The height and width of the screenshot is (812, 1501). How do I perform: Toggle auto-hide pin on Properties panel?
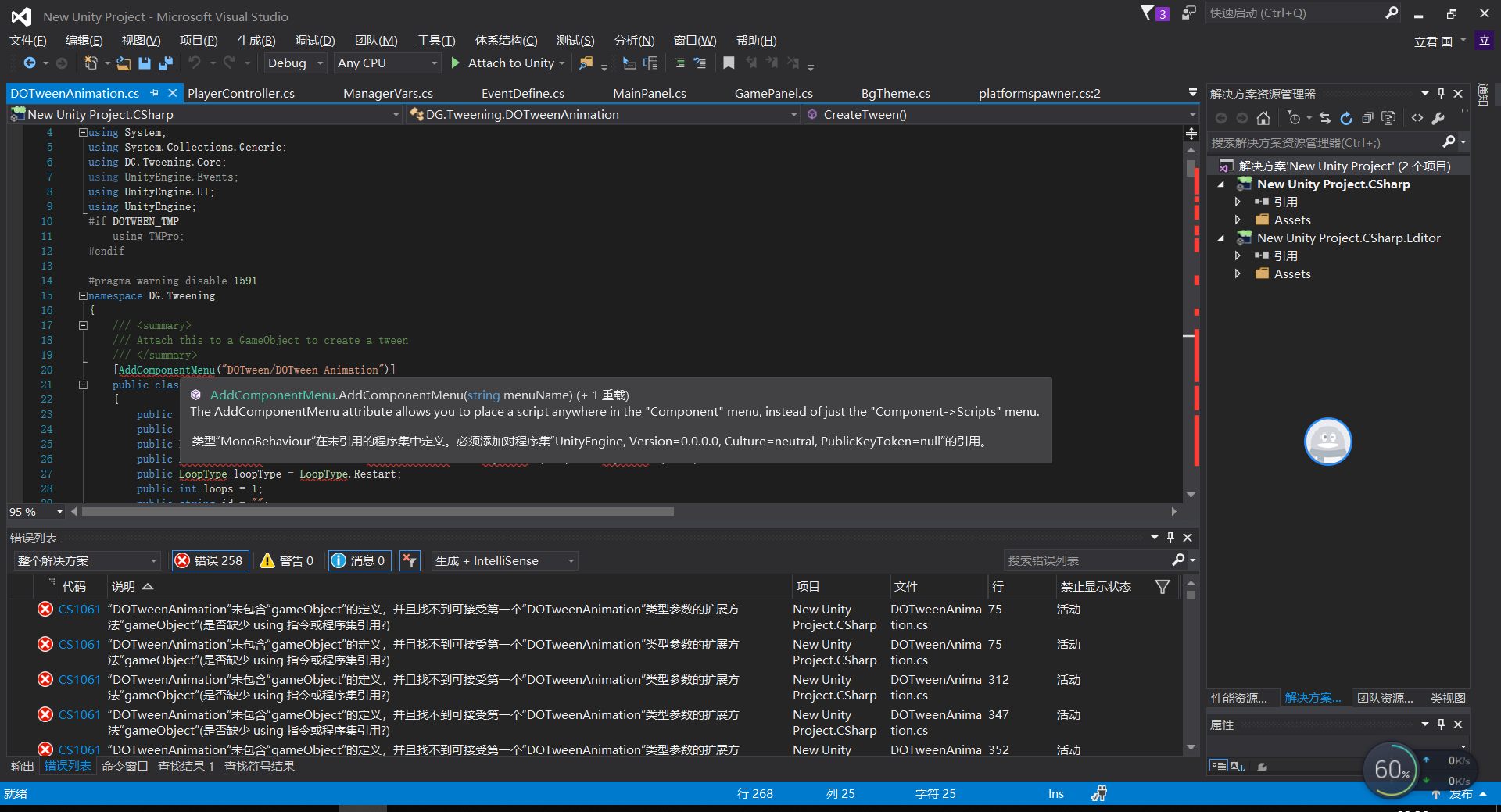click(x=1441, y=724)
